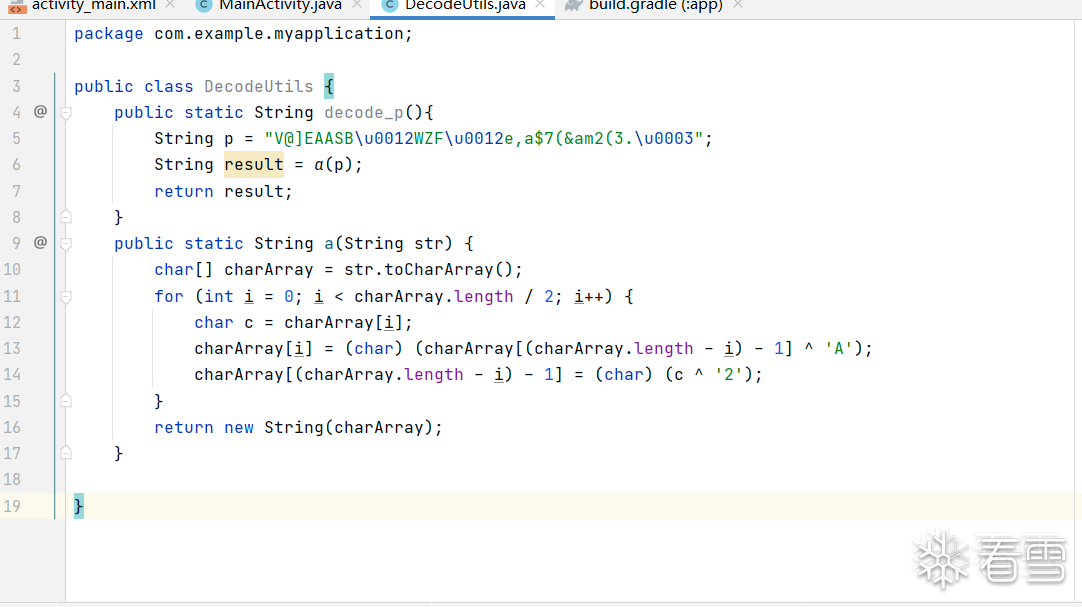Click the XML file icon on activity_main.xml tab
Screen dimensions: 1082x607
click(x=17, y=6)
